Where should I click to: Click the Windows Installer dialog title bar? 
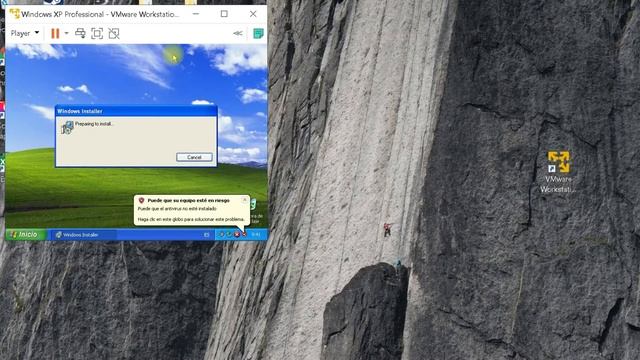(x=136, y=111)
